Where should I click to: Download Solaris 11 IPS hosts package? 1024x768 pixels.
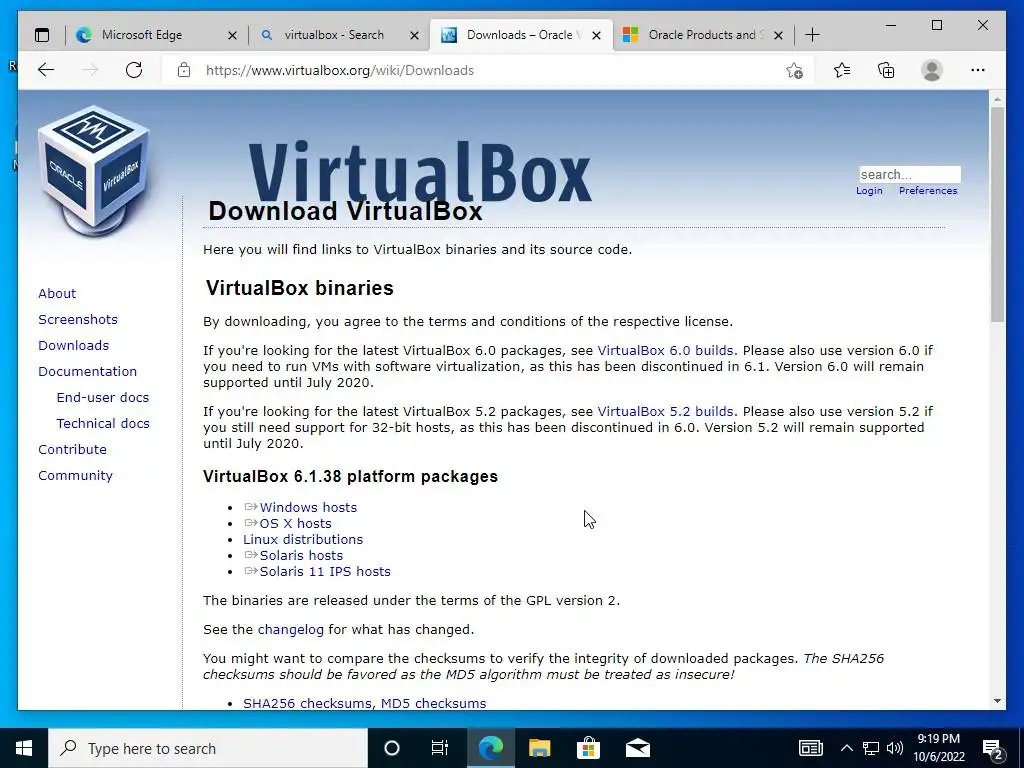pos(325,571)
